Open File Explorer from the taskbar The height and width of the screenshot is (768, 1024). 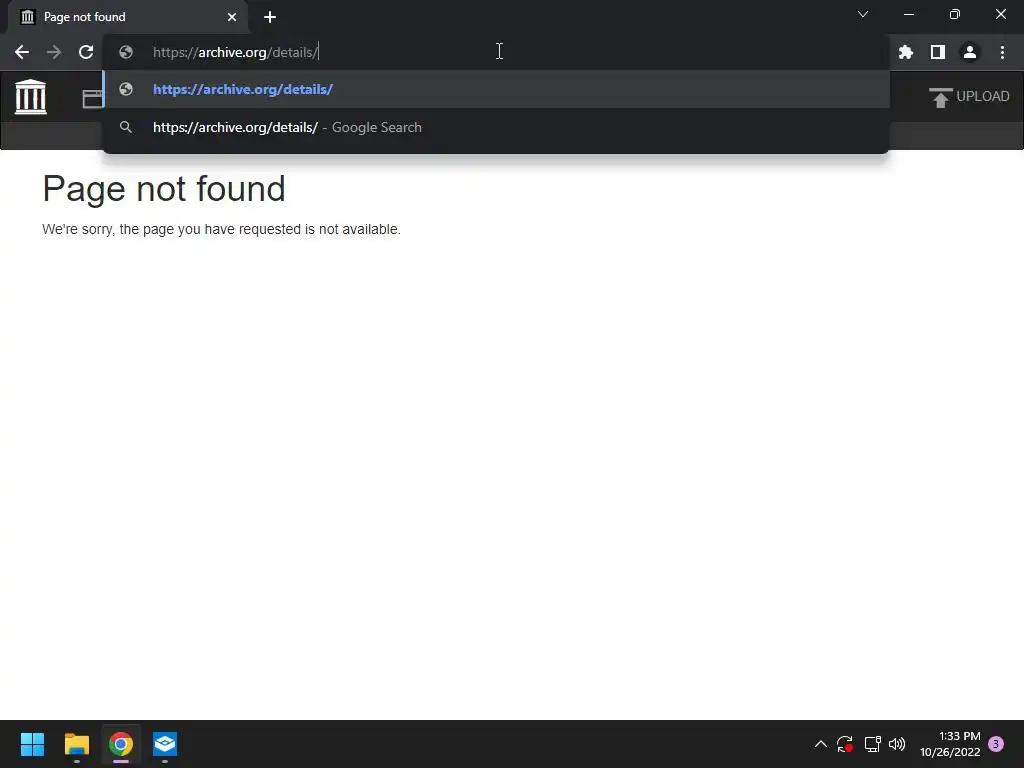tap(76, 744)
